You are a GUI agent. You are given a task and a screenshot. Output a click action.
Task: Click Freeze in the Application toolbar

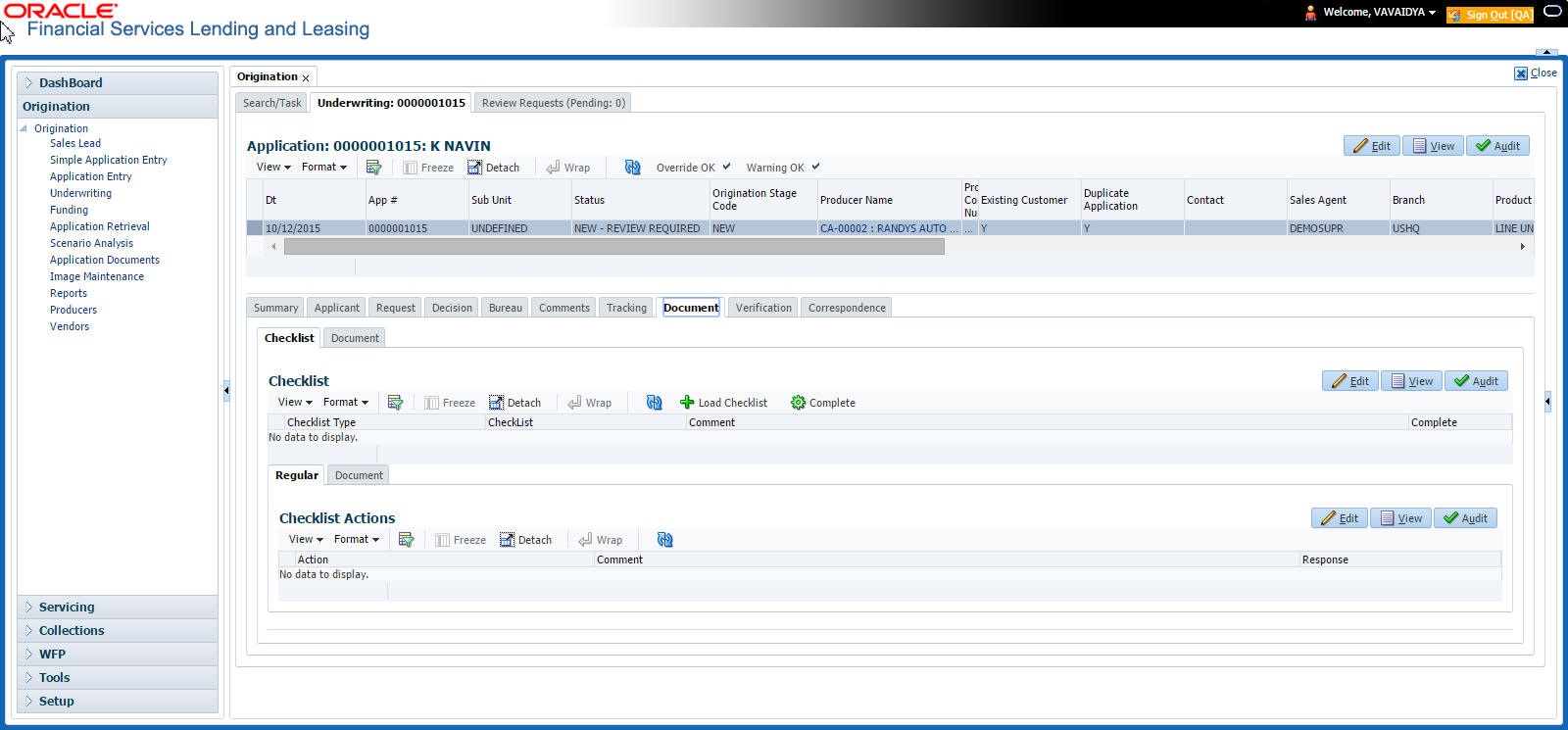pyautogui.click(x=428, y=168)
